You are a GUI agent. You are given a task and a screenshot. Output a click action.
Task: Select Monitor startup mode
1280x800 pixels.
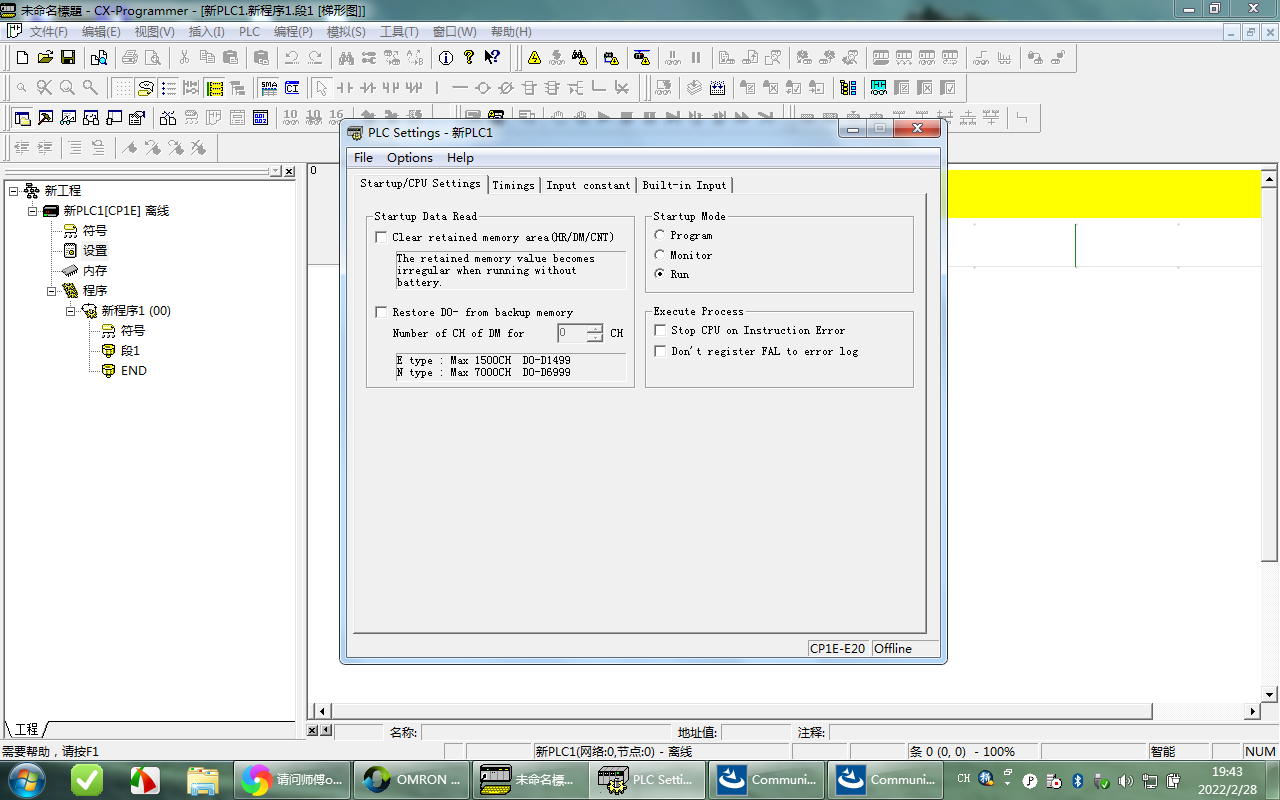pyautogui.click(x=660, y=255)
